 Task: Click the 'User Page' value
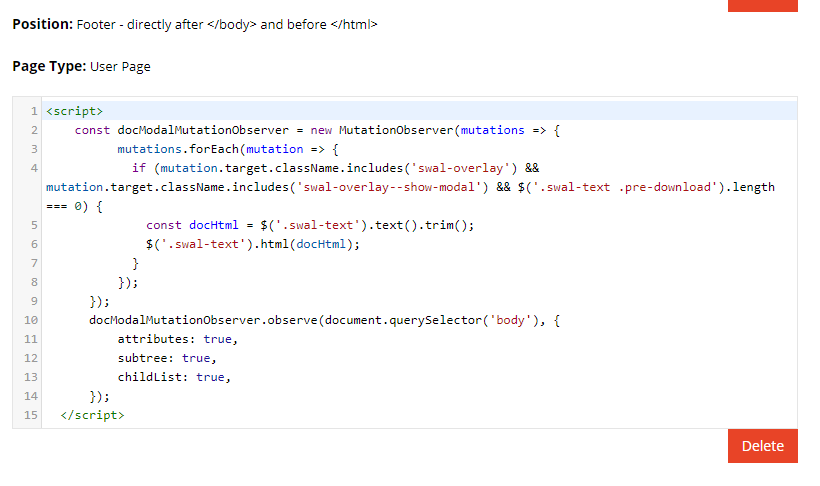click(120, 66)
